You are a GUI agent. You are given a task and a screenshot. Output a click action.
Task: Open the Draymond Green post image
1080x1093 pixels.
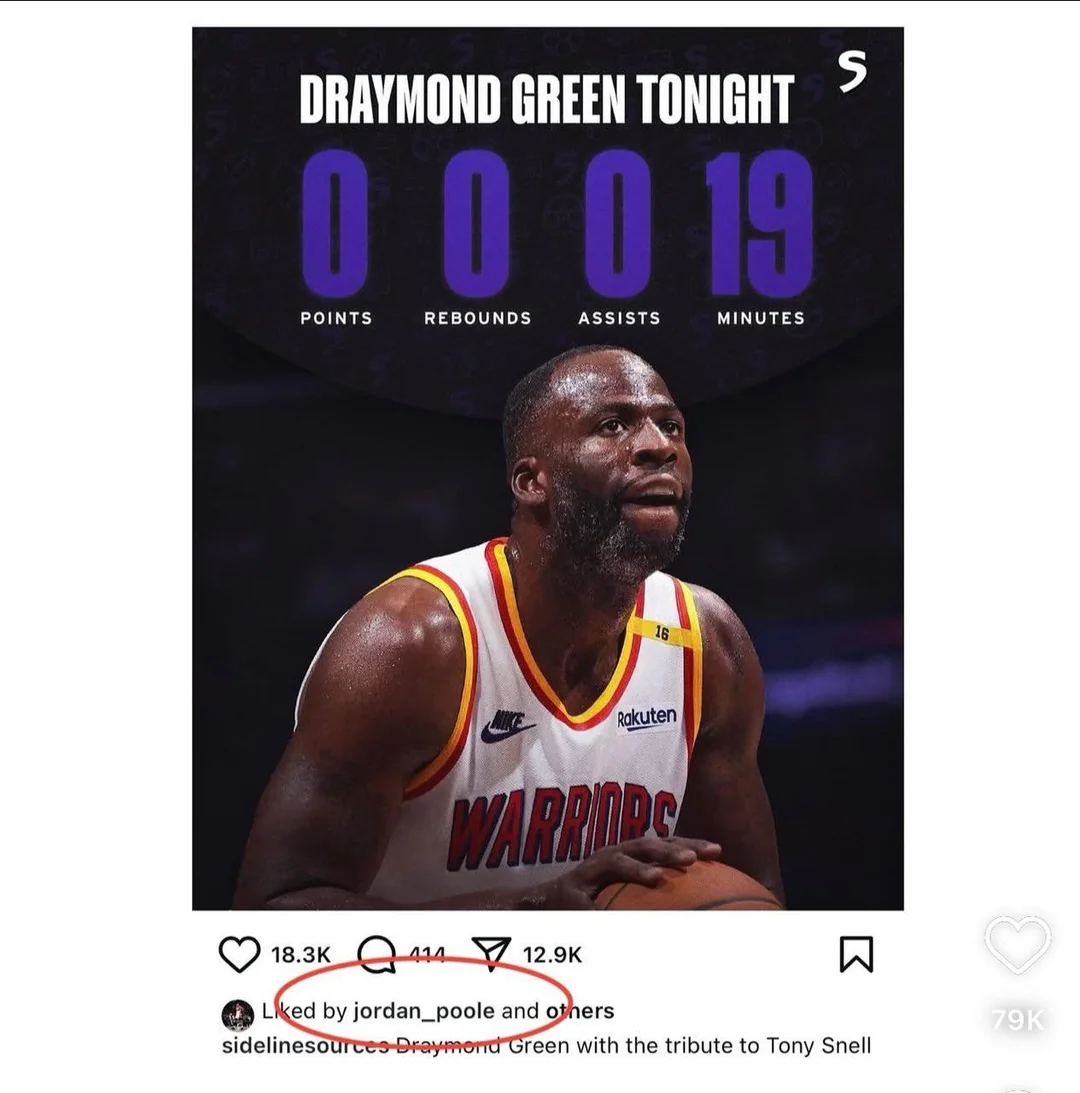pos(548,468)
